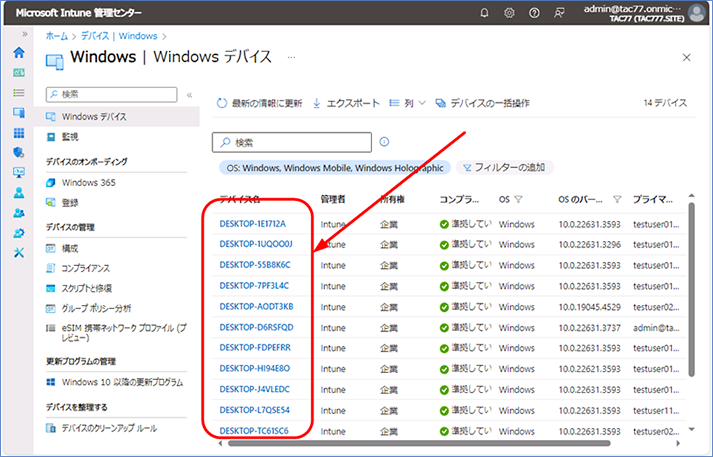Open settings gear icon in header

(x=509, y=13)
